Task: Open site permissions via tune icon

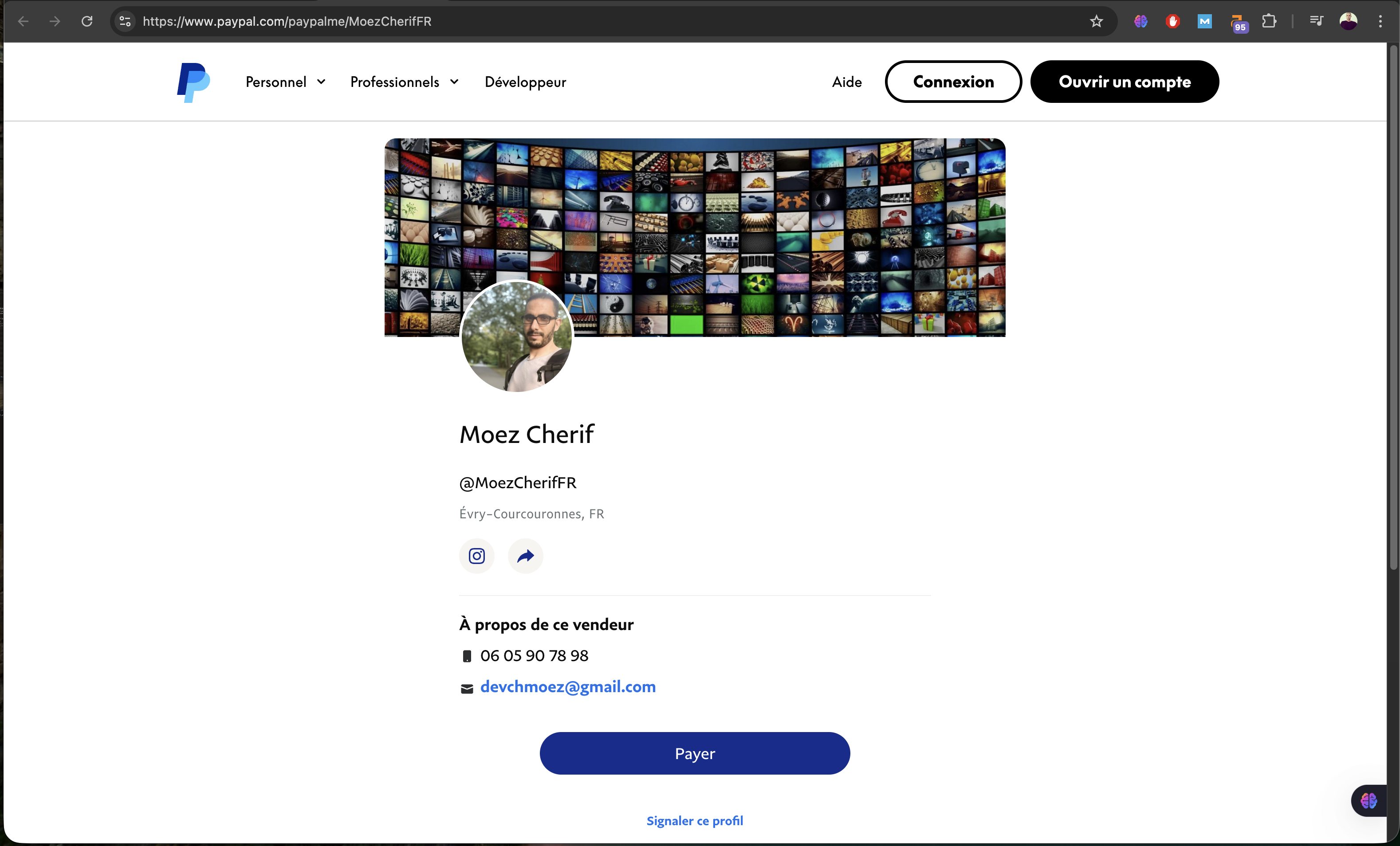Action: tap(125, 21)
